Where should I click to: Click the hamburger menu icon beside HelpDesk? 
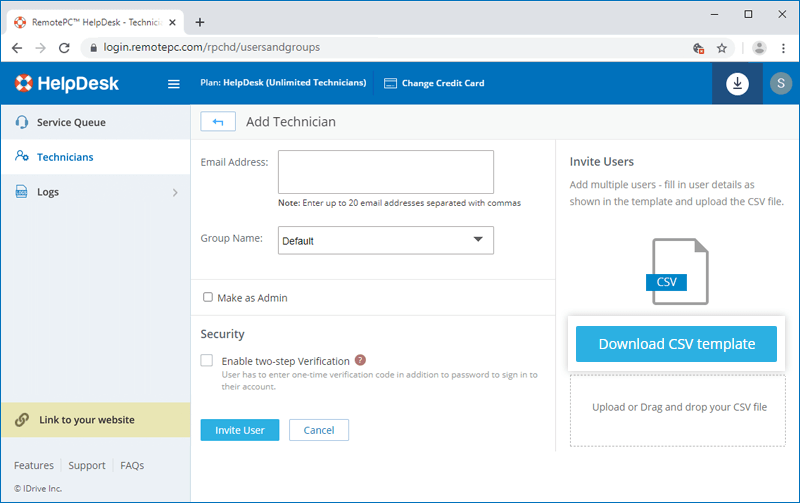coord(174,84)
